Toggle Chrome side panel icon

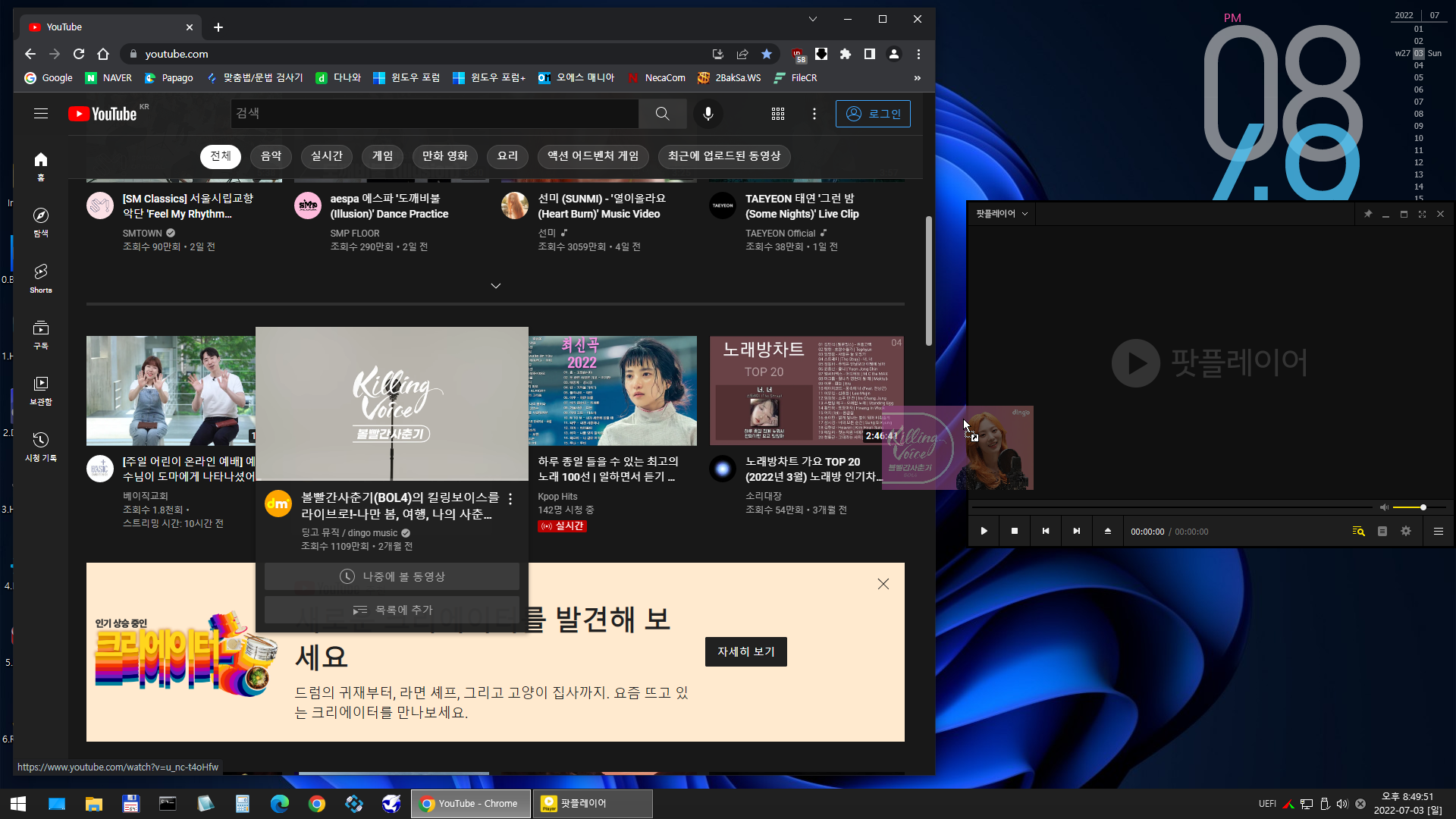(x=870, y=54)
